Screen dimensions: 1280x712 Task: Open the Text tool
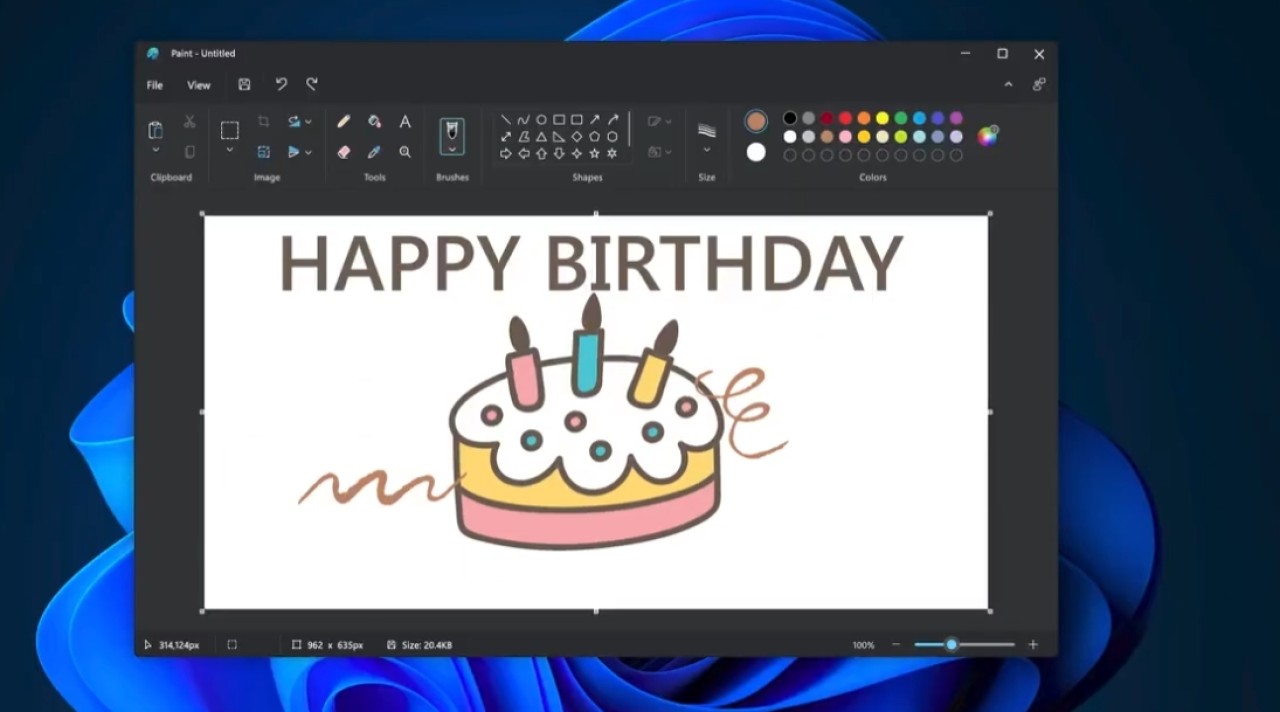tap(405, 122)
